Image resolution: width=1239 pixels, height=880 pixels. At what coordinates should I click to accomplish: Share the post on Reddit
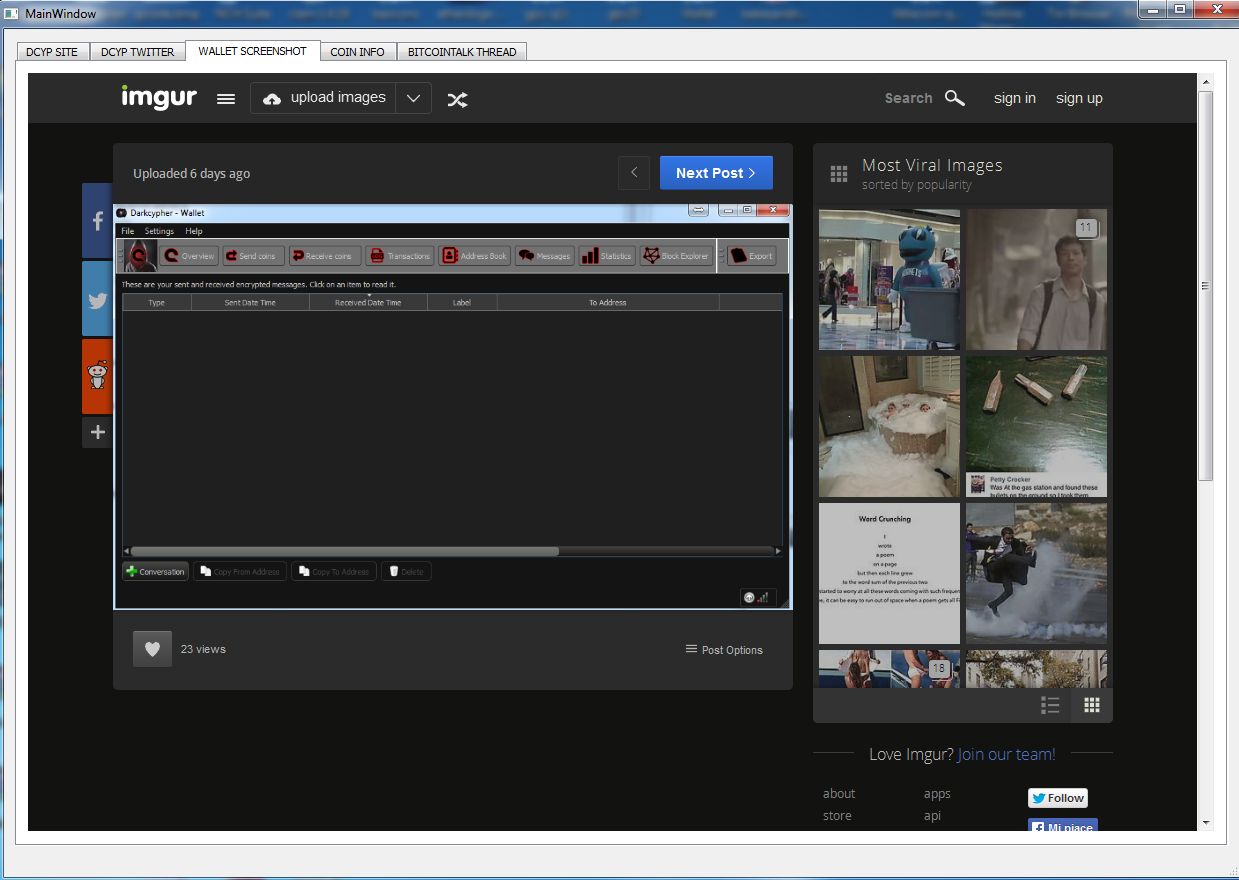(97, 376)
